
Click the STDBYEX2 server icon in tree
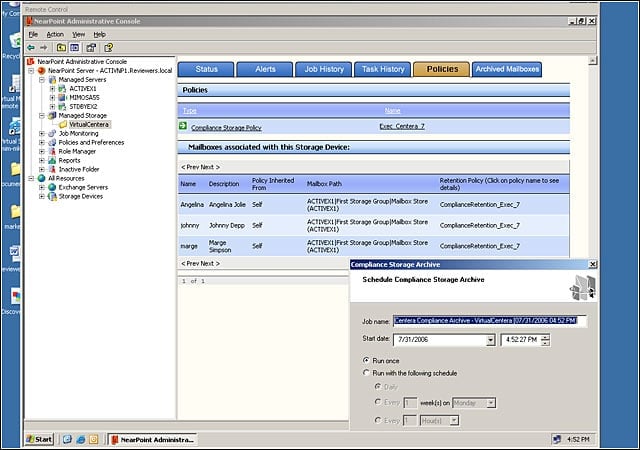[62, 107]
